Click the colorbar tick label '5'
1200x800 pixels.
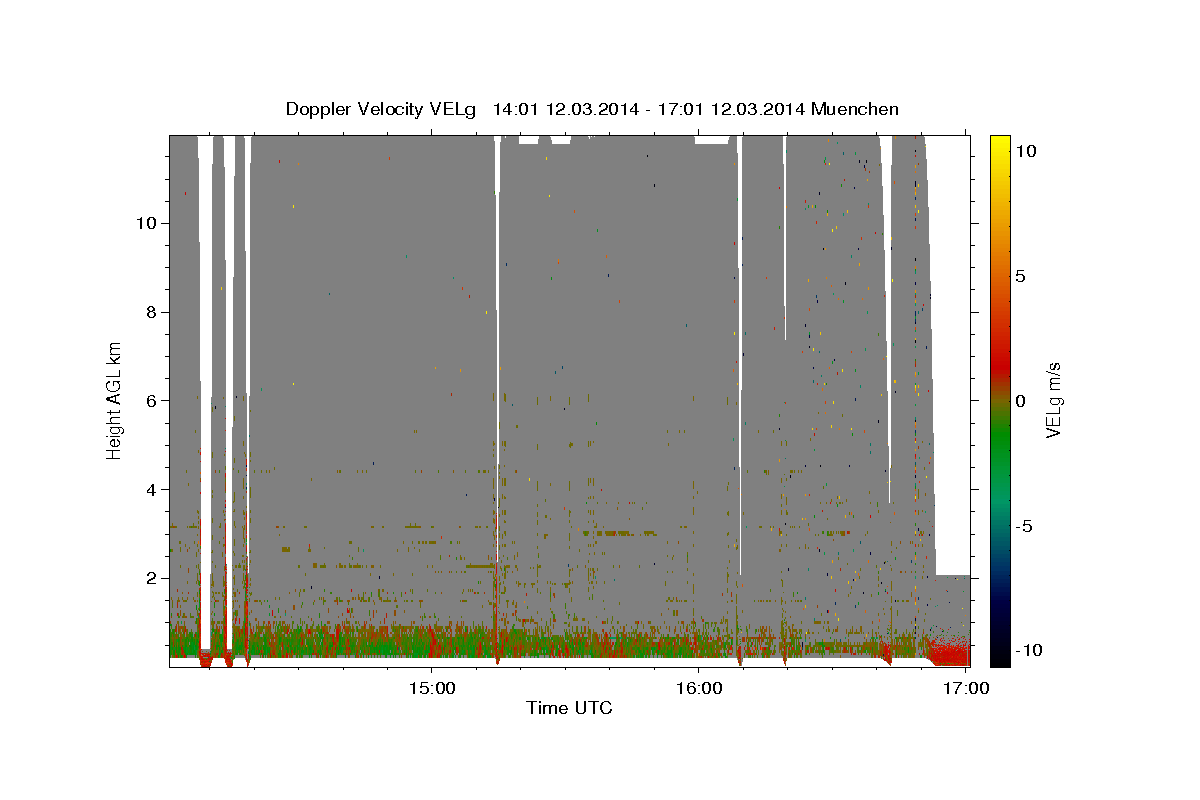[1020, 276]
